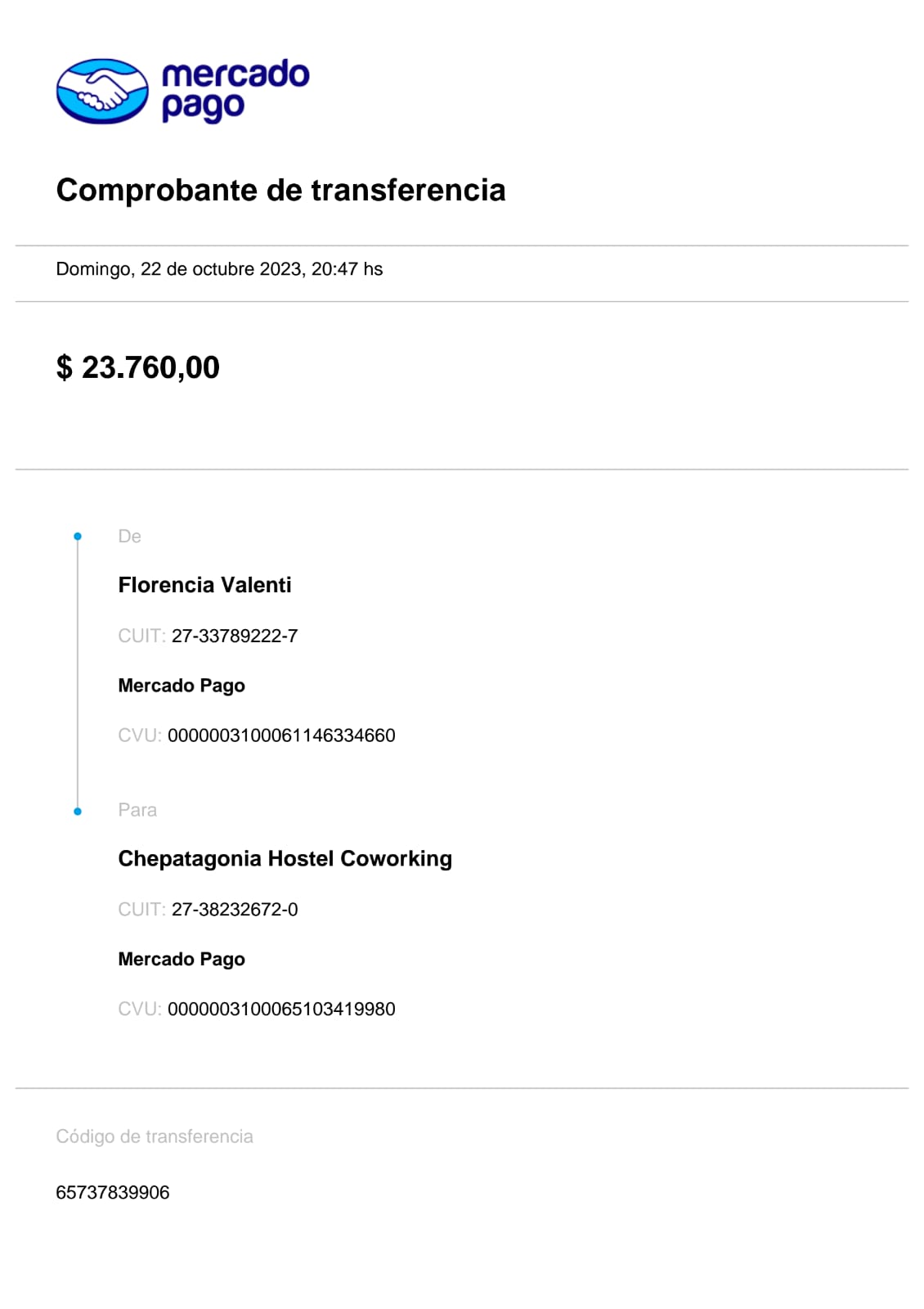The image size is (924, 1309).
Task: Select sender name Florencia Valenti
Action: [x=204, y=585]
